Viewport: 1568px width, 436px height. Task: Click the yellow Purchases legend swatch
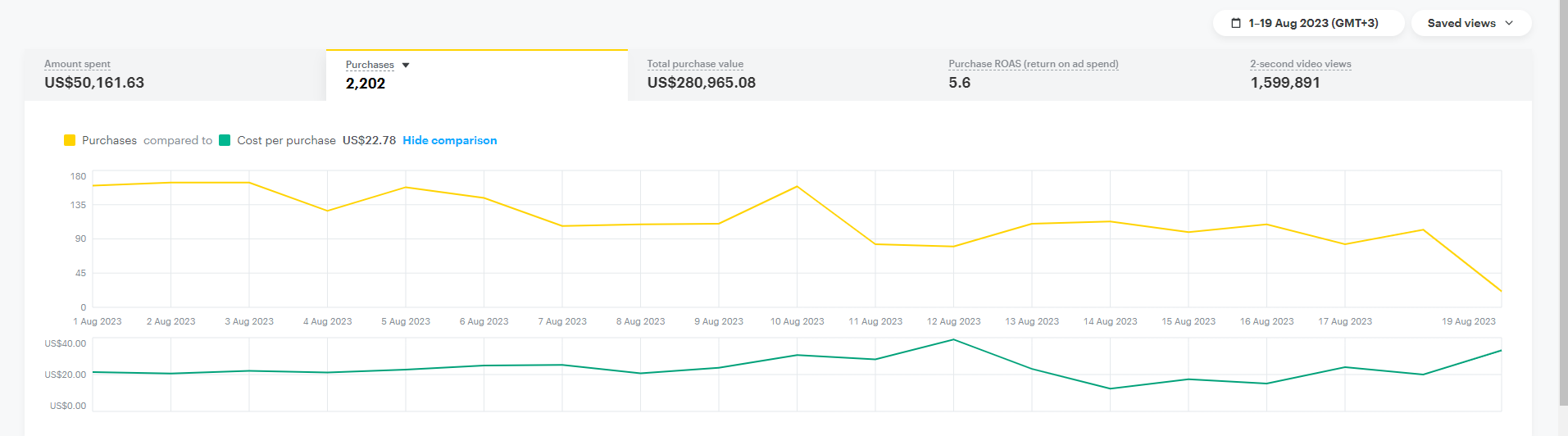pyautogui.click(x=70, y=140)
